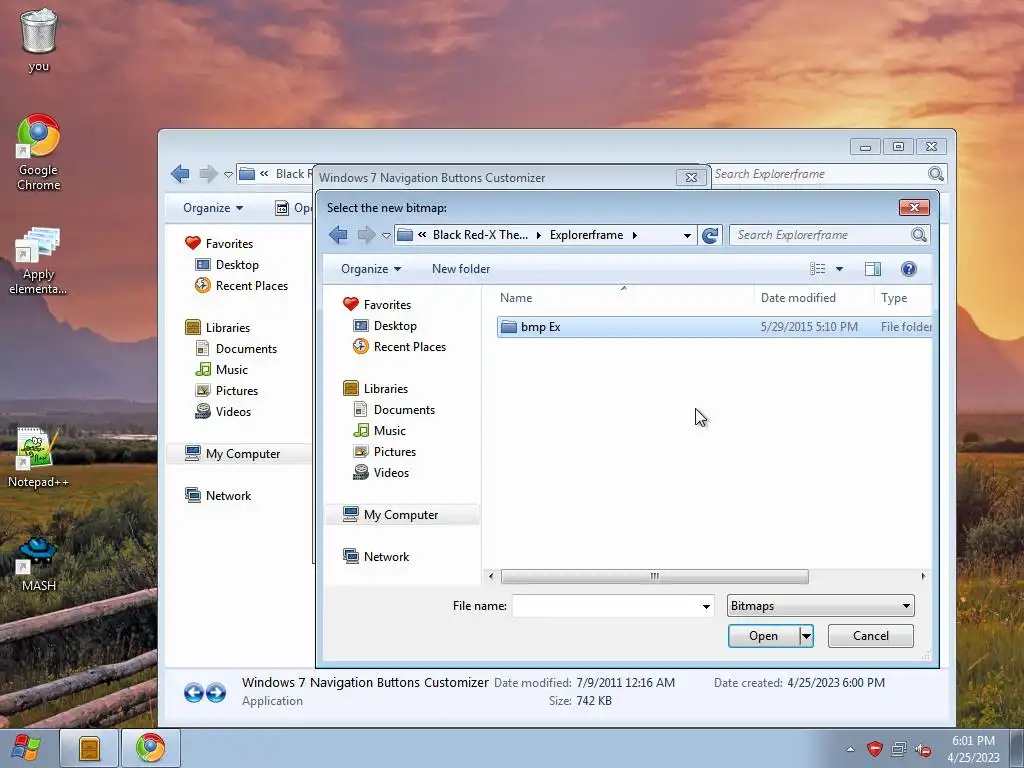Open the Apply elementa... desktop shortcut
This screenshot has width=1024, height=768.
point(38,260)
